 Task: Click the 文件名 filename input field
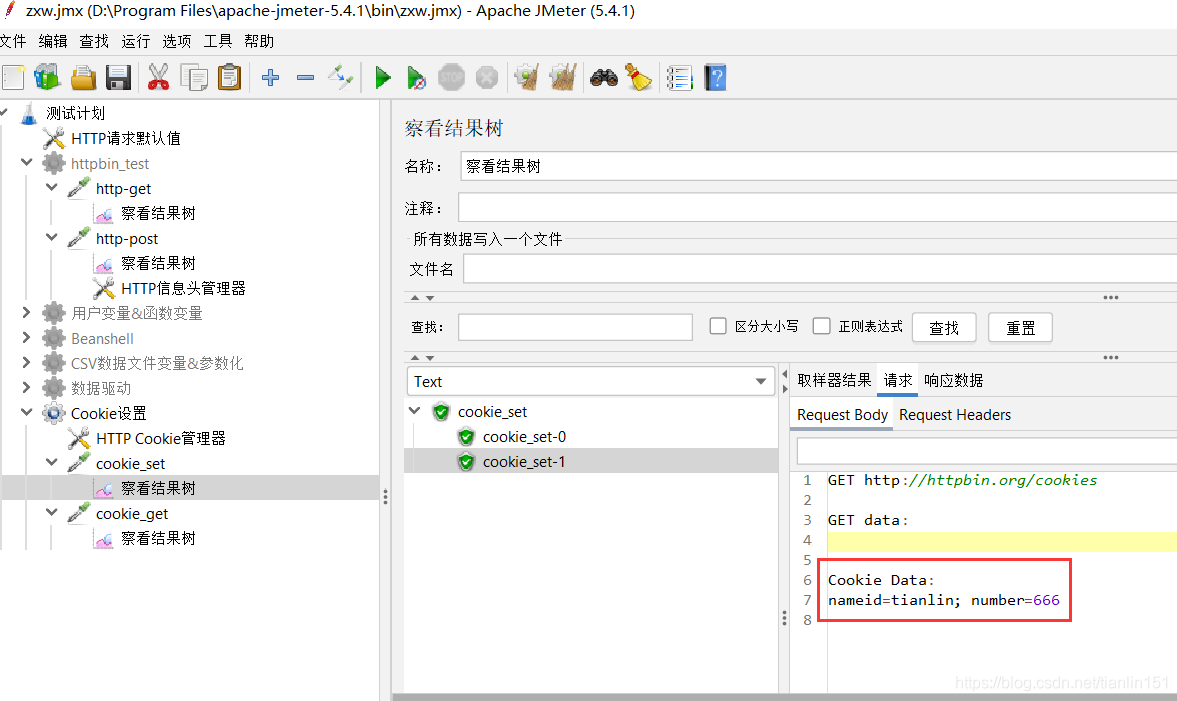(x=820, y=269)
